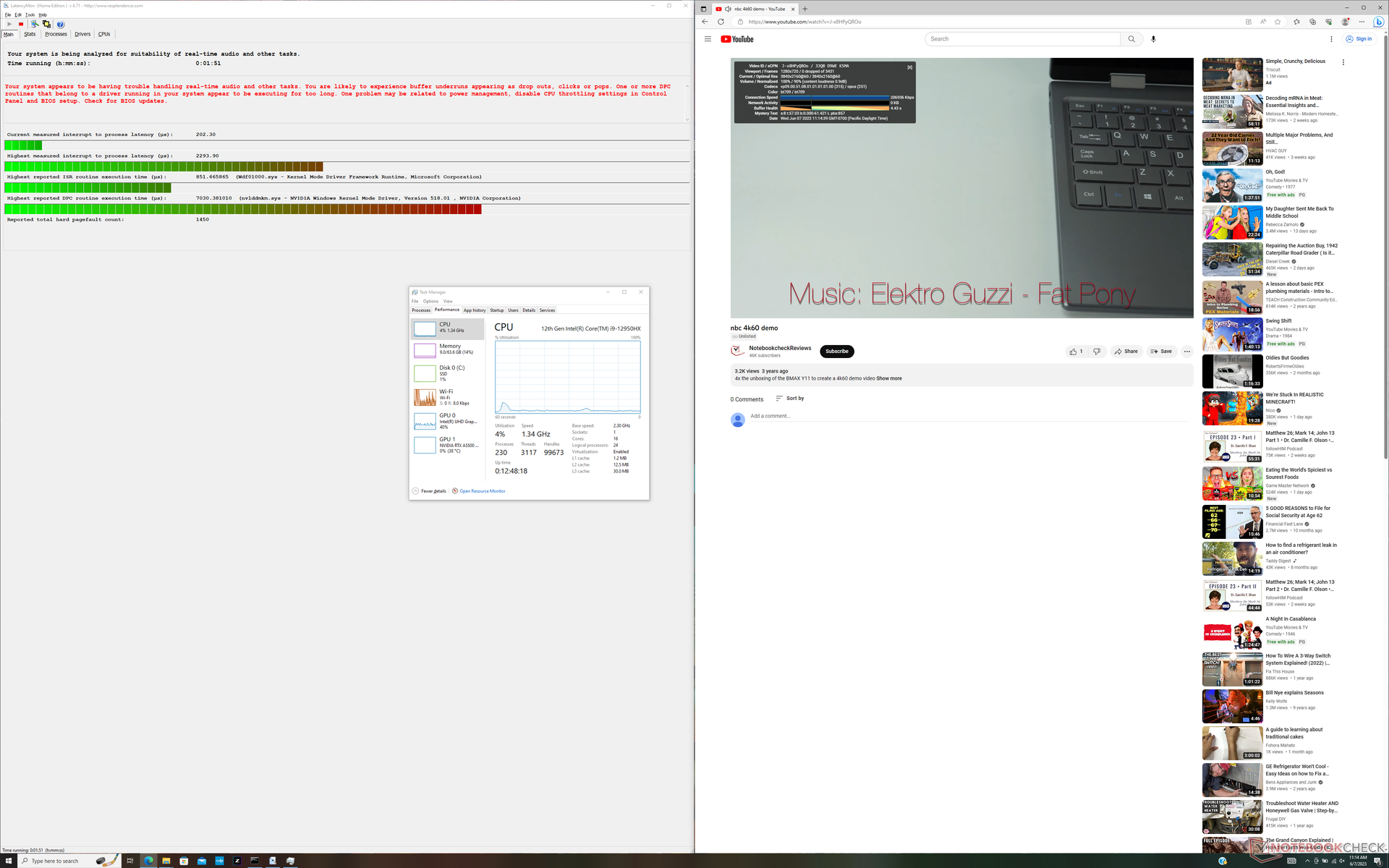Close the stats for nerds overlay
This screenshot has width=1389, height=868.
click(x=909, y=67)
